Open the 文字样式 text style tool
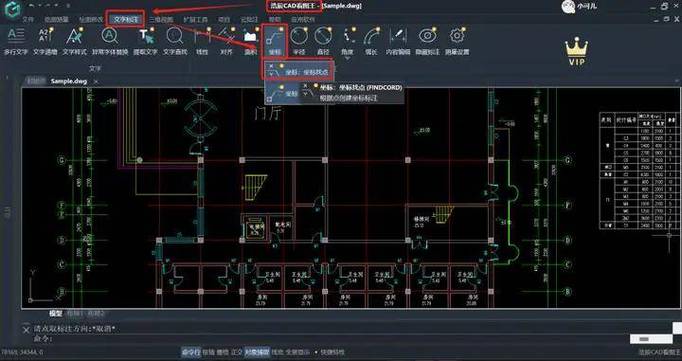The image size is (682, 361). [74, 41]
